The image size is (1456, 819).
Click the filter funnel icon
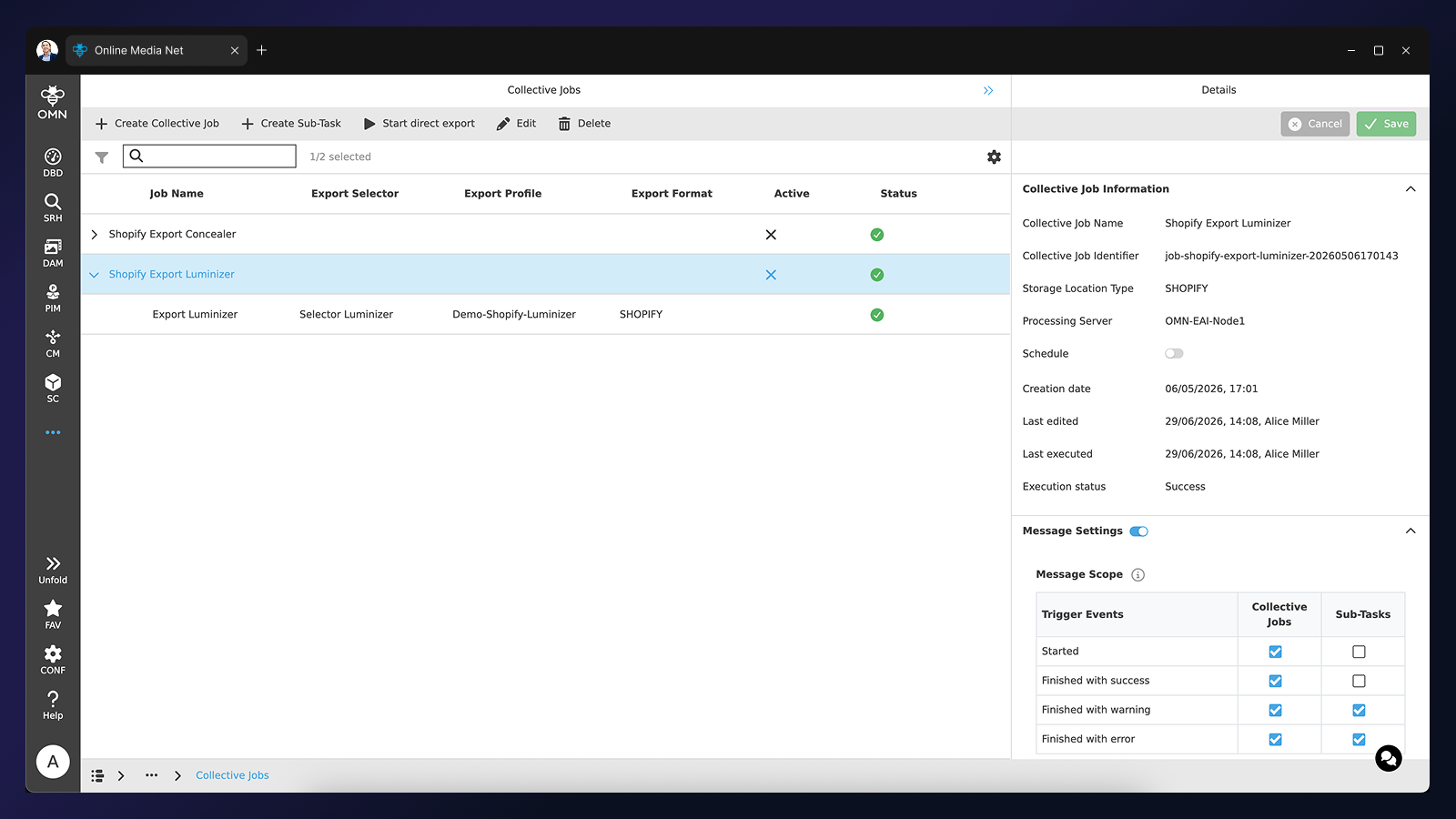102,157
